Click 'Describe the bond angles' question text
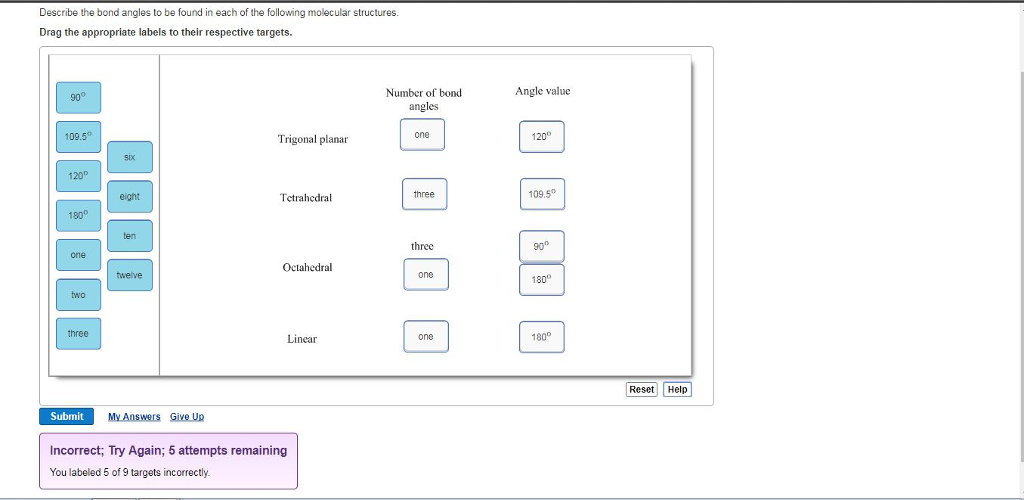The width and height of the screenshot is (1024, 500). click(x=219, y=12)
